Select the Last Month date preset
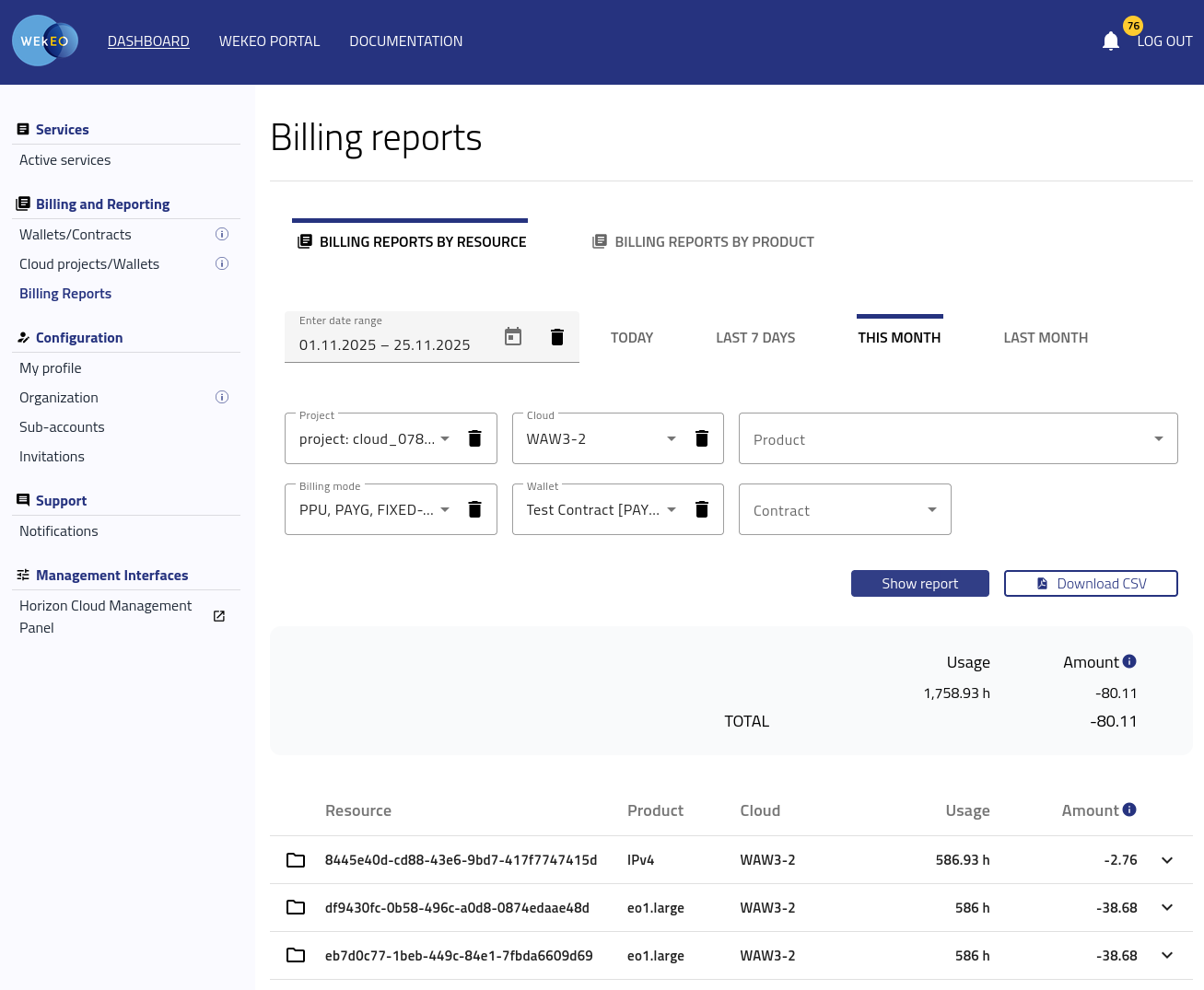This screenshot has width=1204, height=990. point(1046,338)
